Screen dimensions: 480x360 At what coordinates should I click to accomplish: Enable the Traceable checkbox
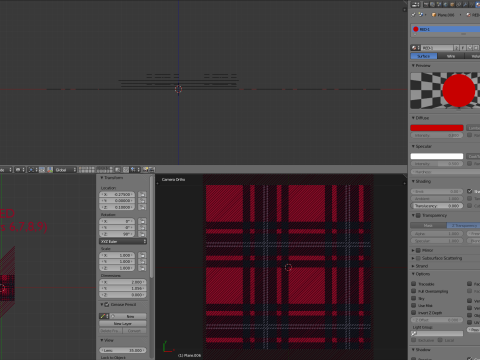pyautogui.click(x=414, y=284)
